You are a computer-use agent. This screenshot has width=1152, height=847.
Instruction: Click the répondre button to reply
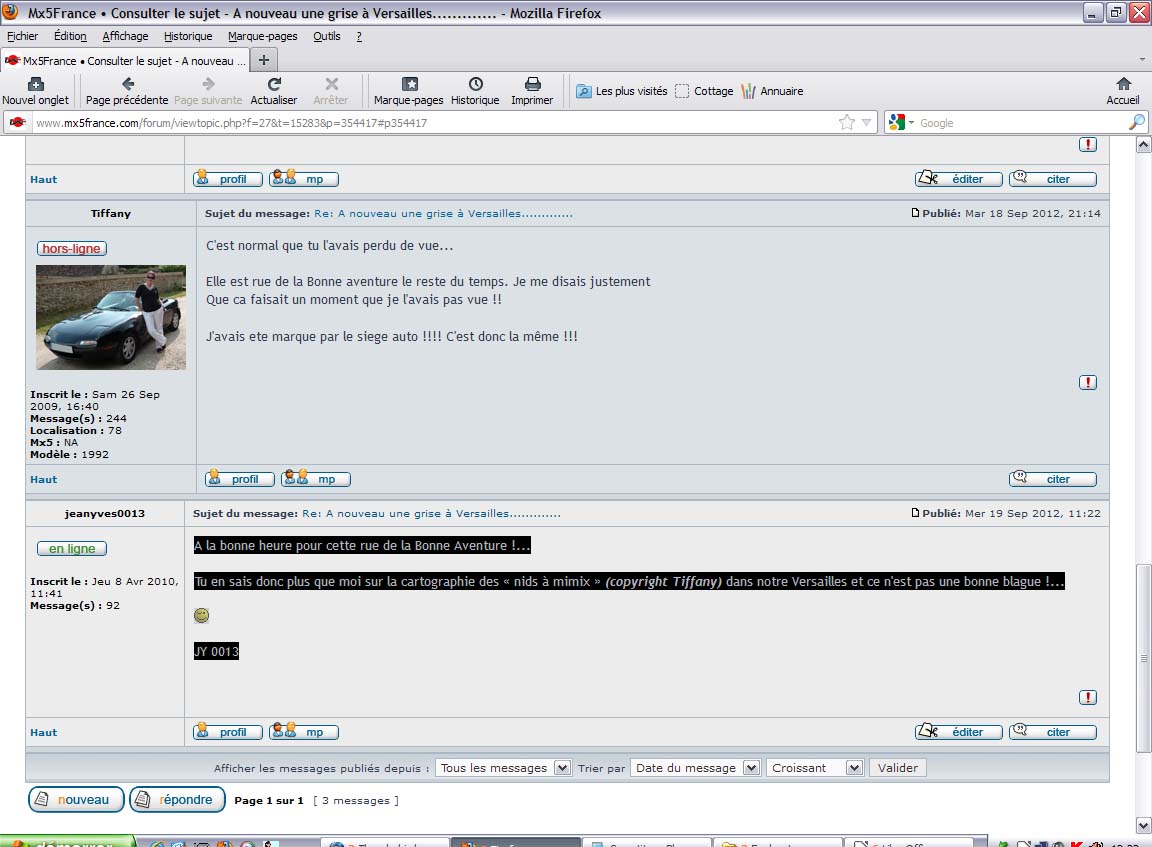[177, 800]
